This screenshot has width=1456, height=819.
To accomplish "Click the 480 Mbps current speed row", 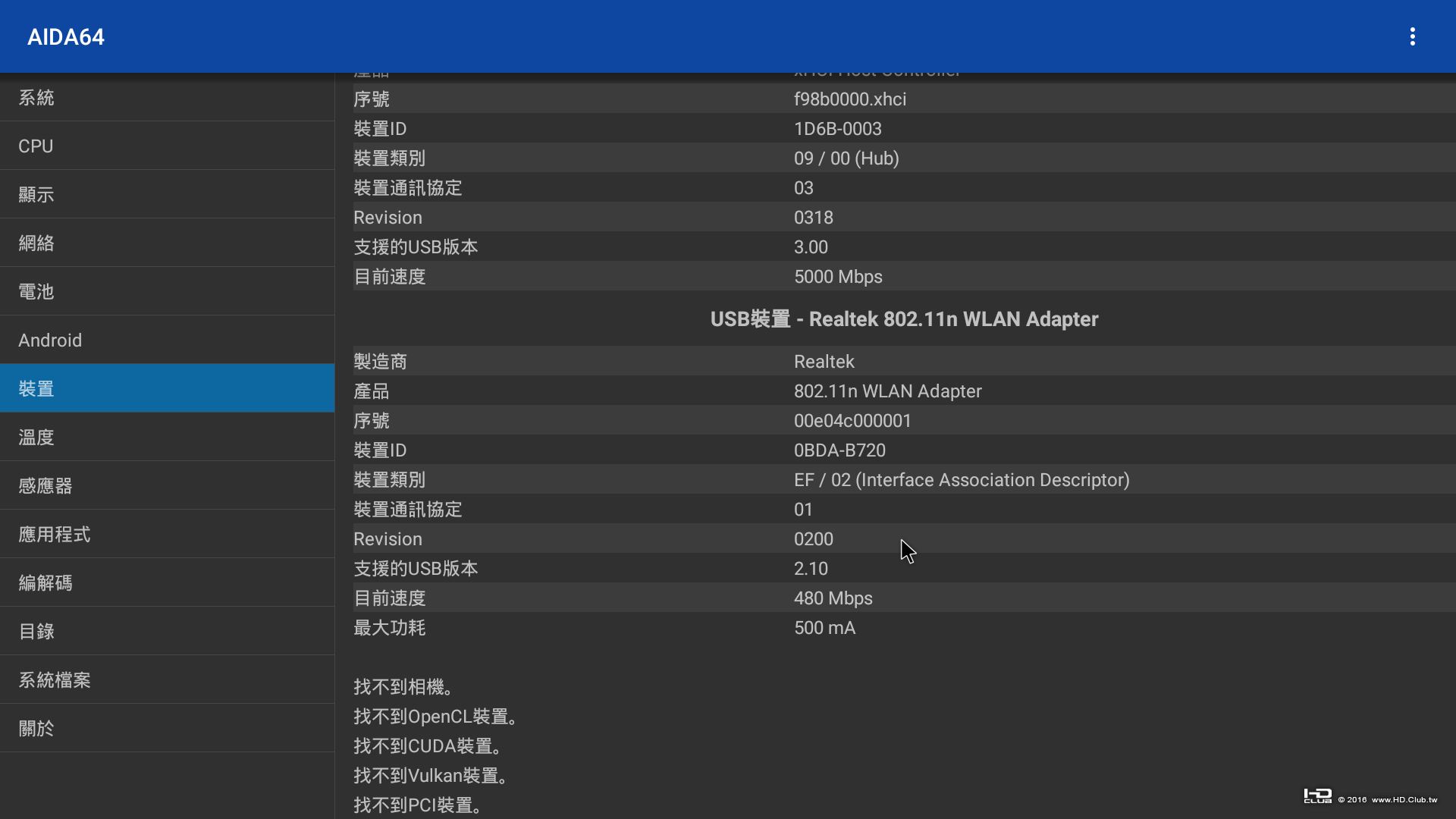I will (902, 598).
